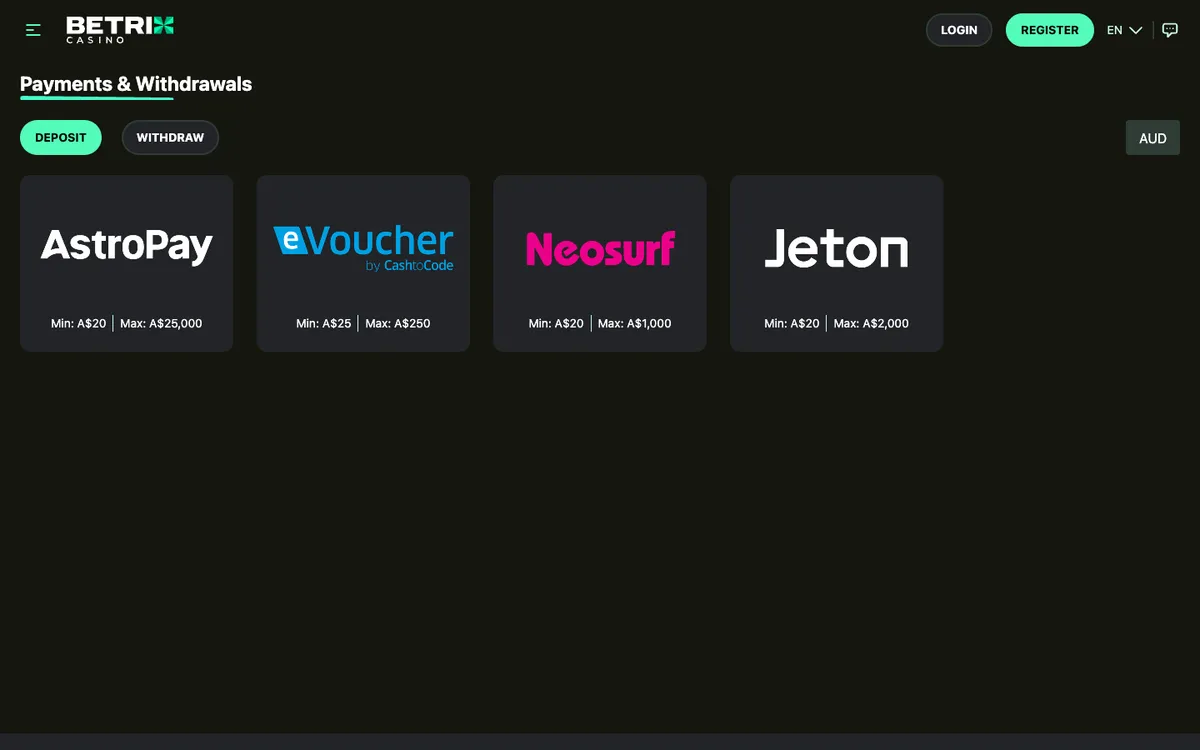The width and height of the screenshot is (1200, 750).
Task: Choose the Neosurf payment card
Action: point(600,264)
